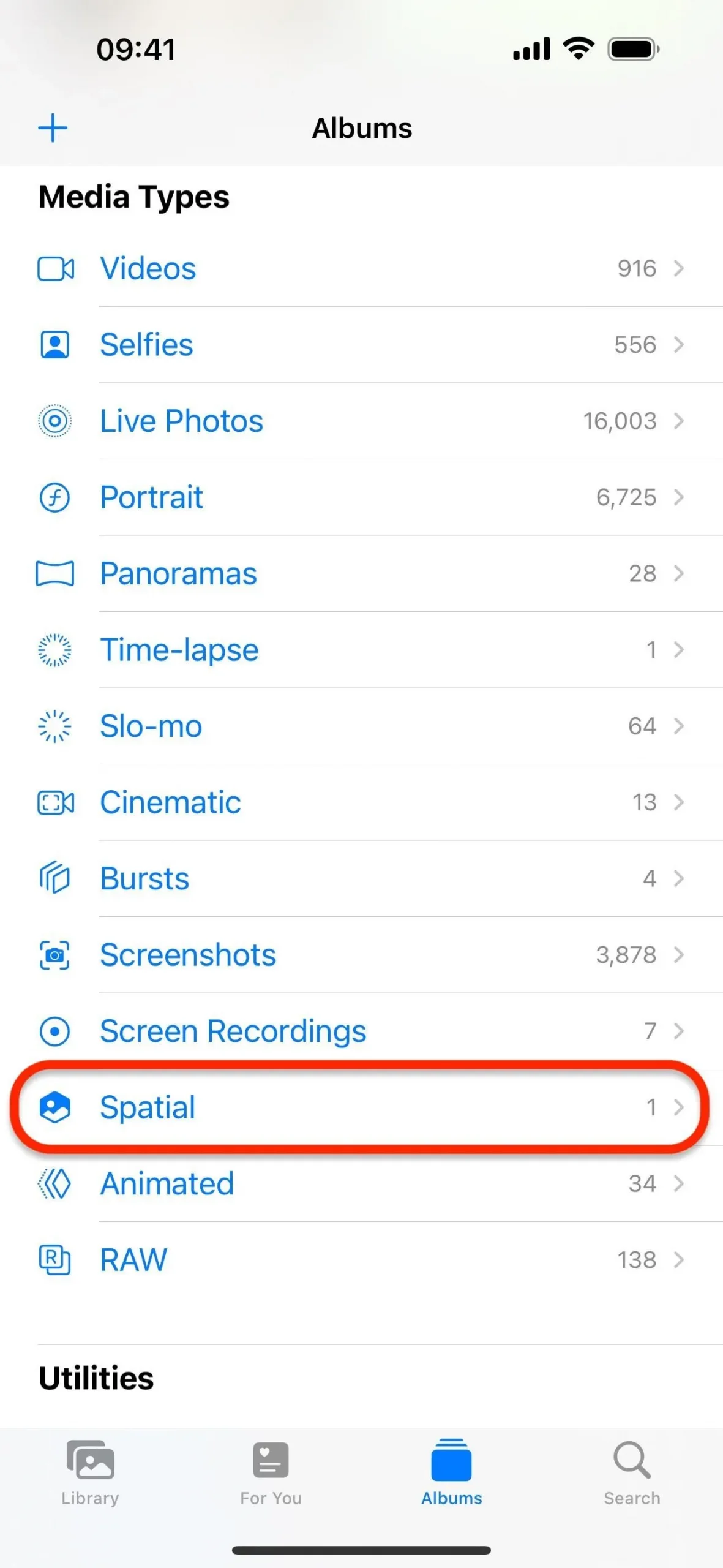Expand the Slo-mo row chevron

[678, 726]
